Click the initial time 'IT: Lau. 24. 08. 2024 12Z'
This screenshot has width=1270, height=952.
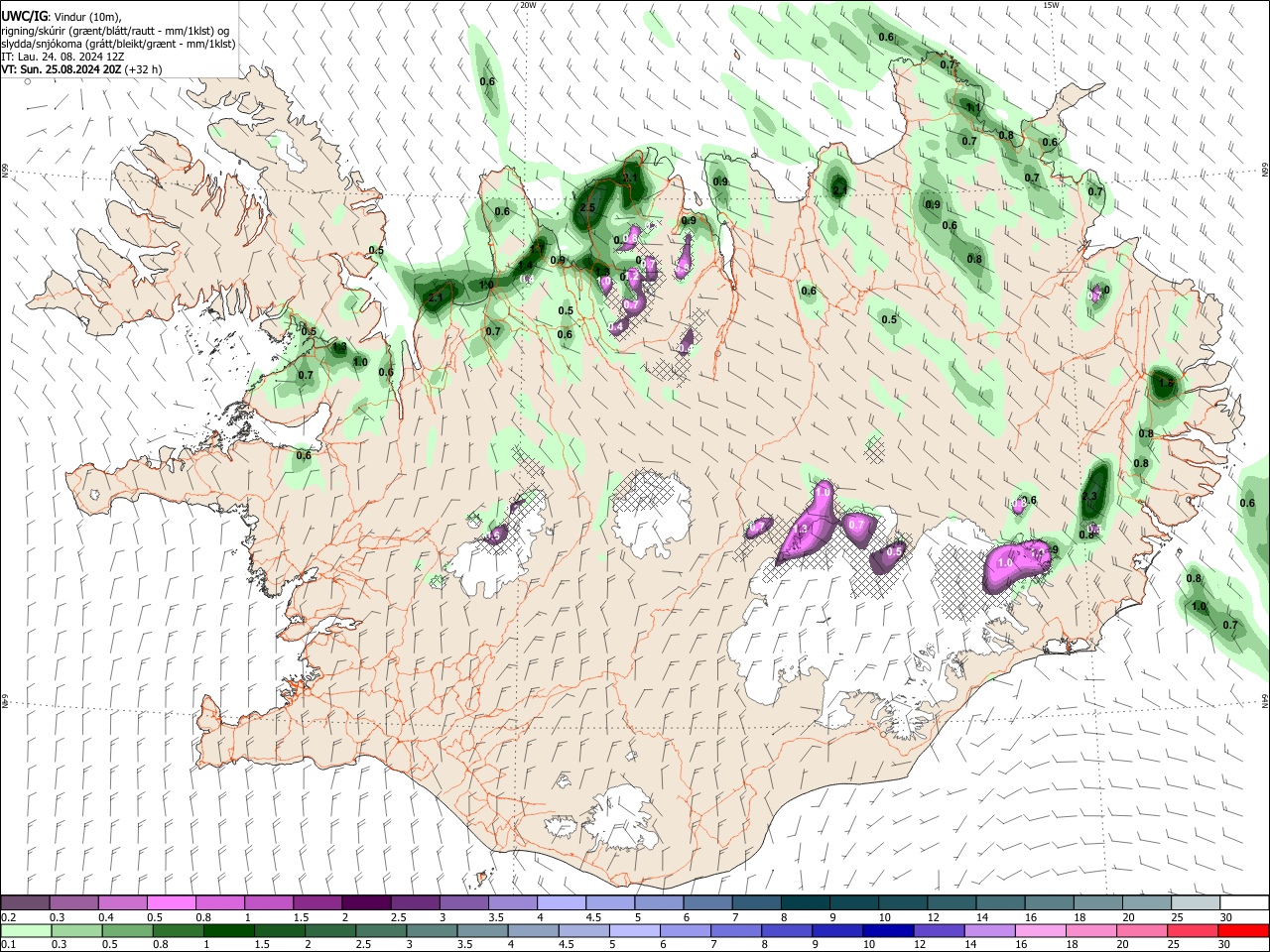63,58
